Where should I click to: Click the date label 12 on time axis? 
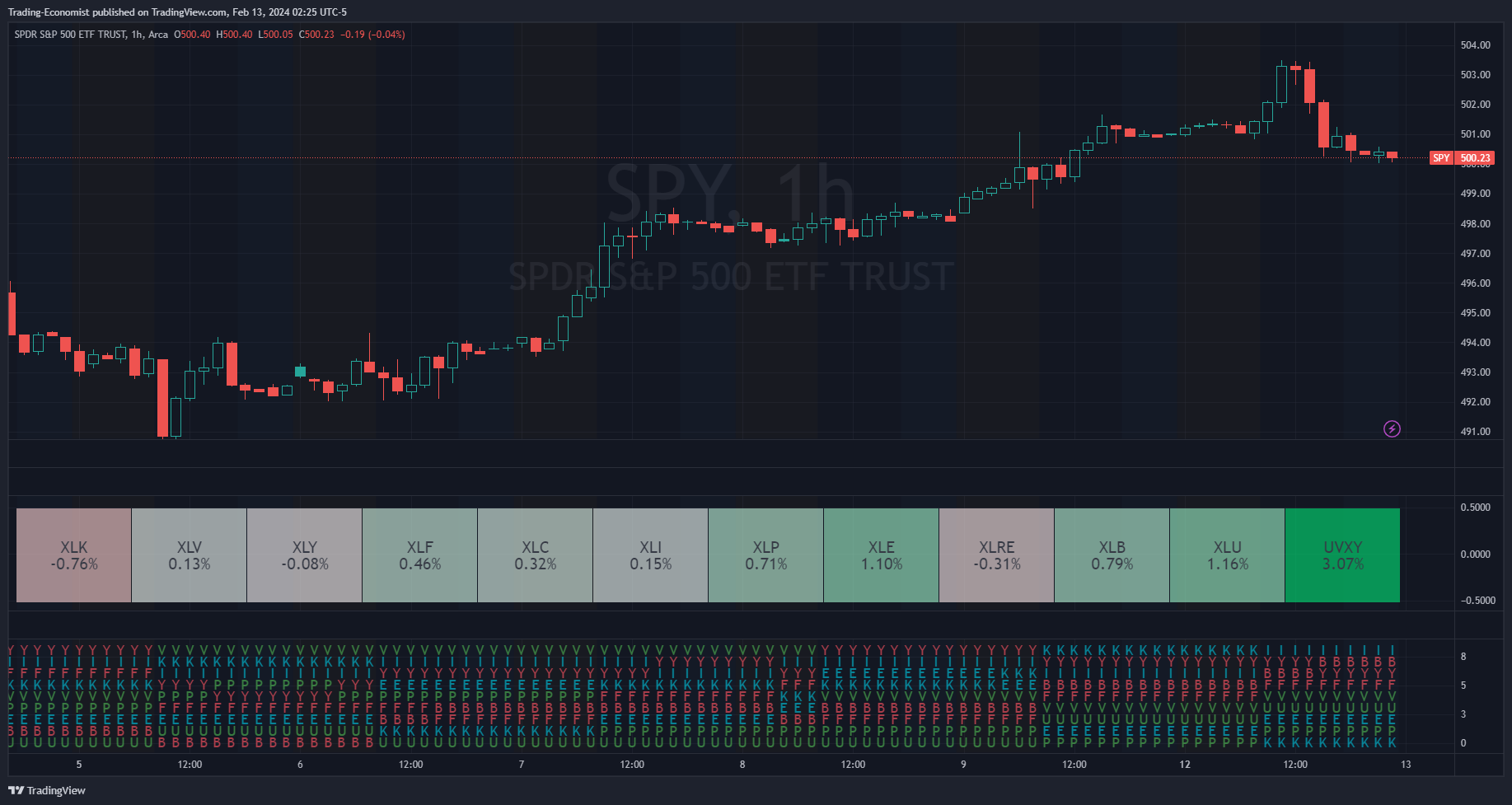1185,765
